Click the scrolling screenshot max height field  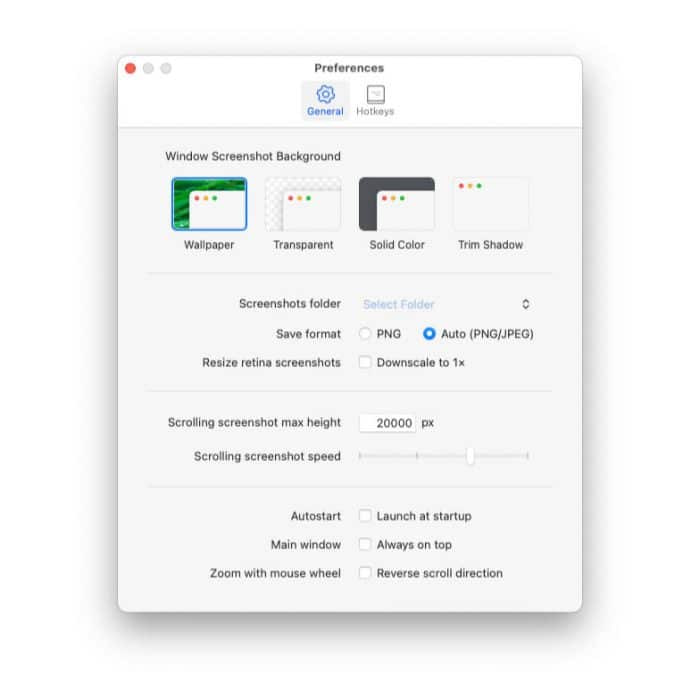[388, 423]
